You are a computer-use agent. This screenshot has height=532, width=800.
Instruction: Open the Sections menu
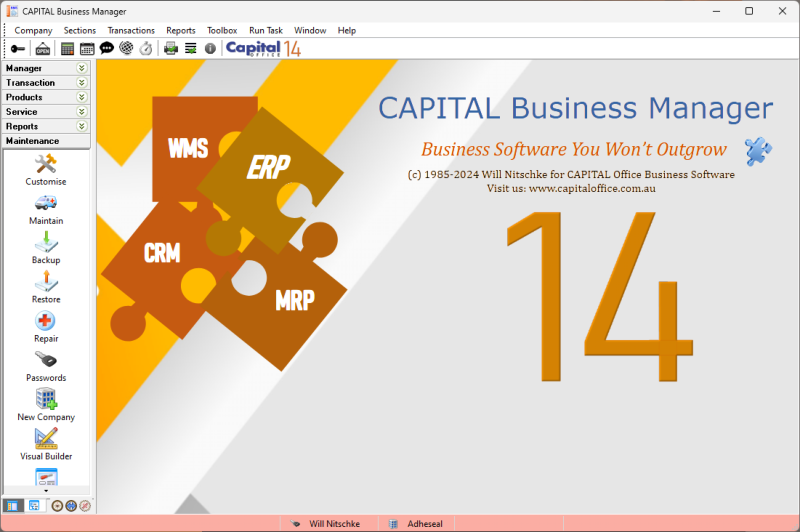tap(80, 31)
